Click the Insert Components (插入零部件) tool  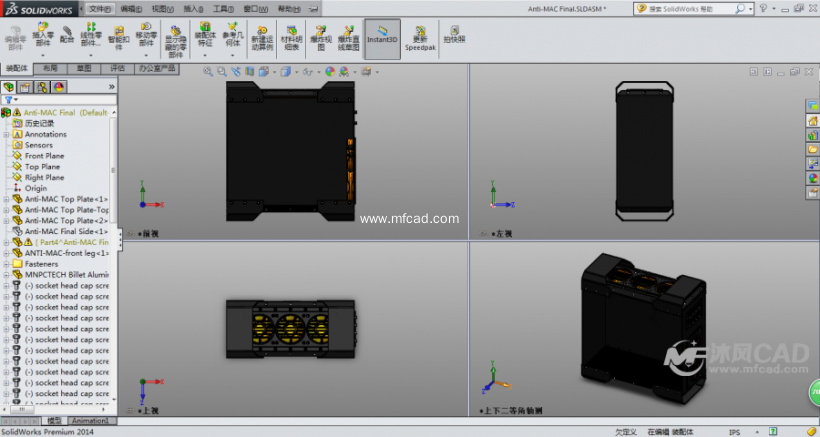coord(42,34)
